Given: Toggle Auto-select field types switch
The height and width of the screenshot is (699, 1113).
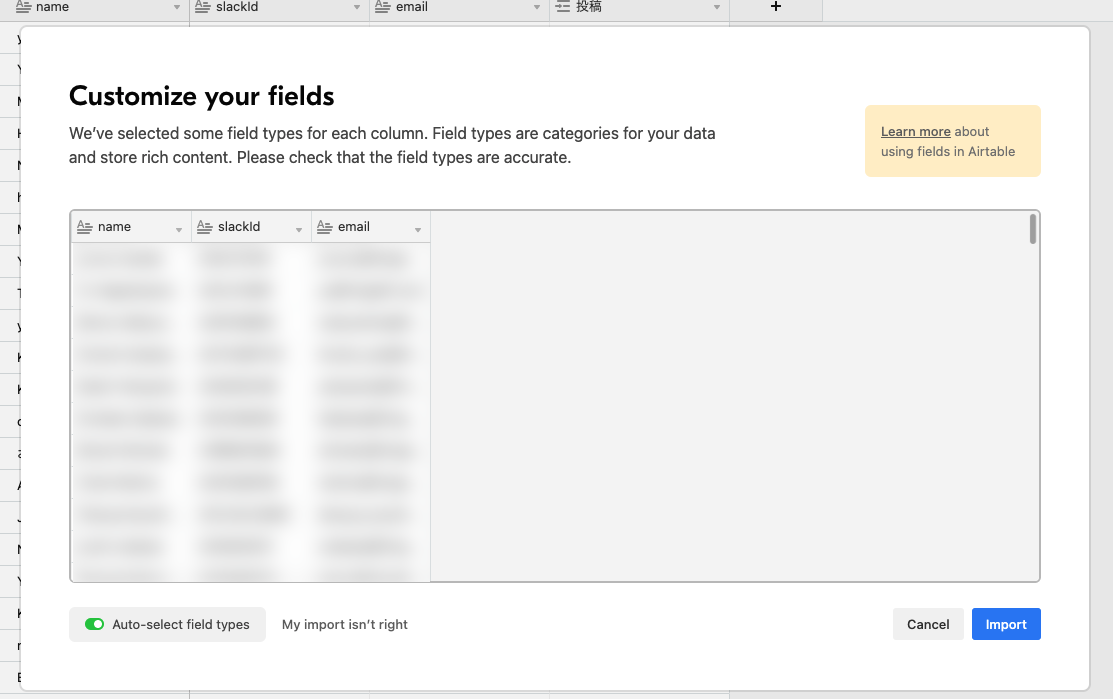Looking at the screenshot, I should pyautogui.click(x=94, y=624).
